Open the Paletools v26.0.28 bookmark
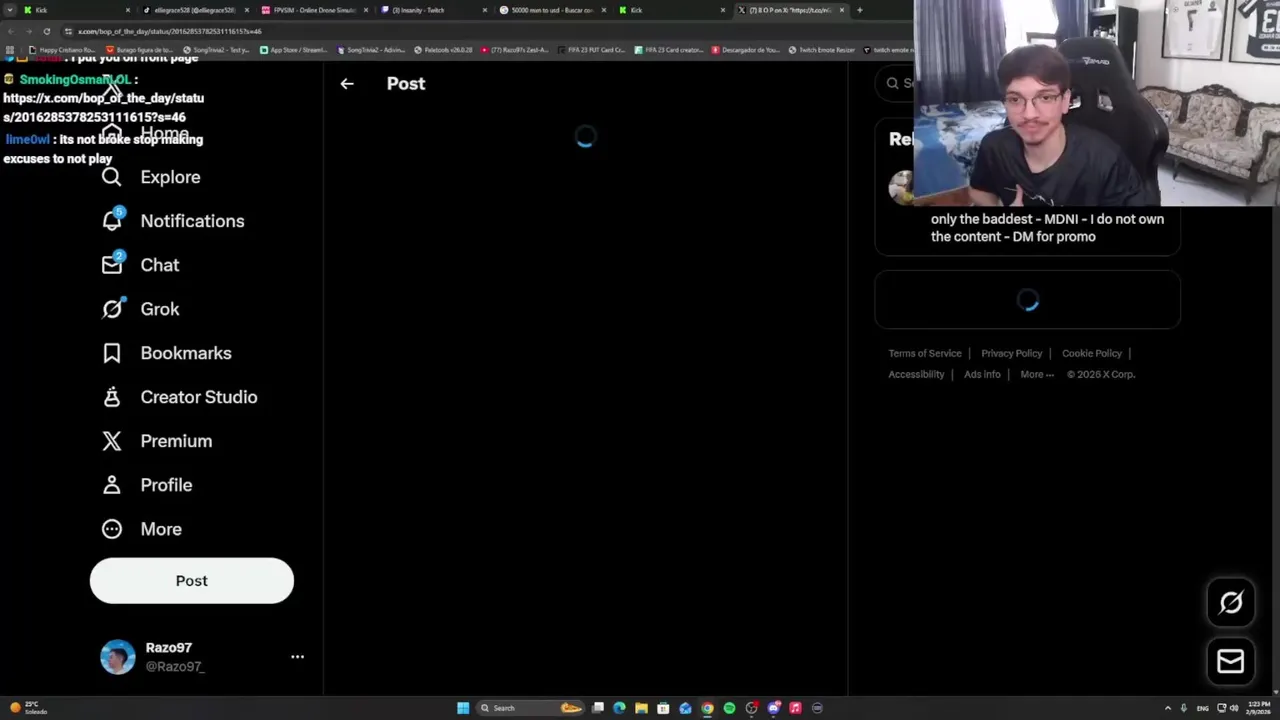The width and height of the screenshot is (1280, 720). tap(444, 50)
